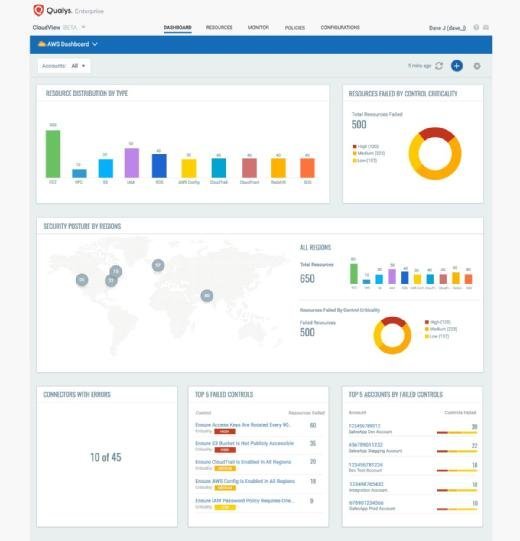The width and height of the screenshot is (520, 541).
Task: Click the Medium legend entry in top donut legend
Action: pos(369,153)
